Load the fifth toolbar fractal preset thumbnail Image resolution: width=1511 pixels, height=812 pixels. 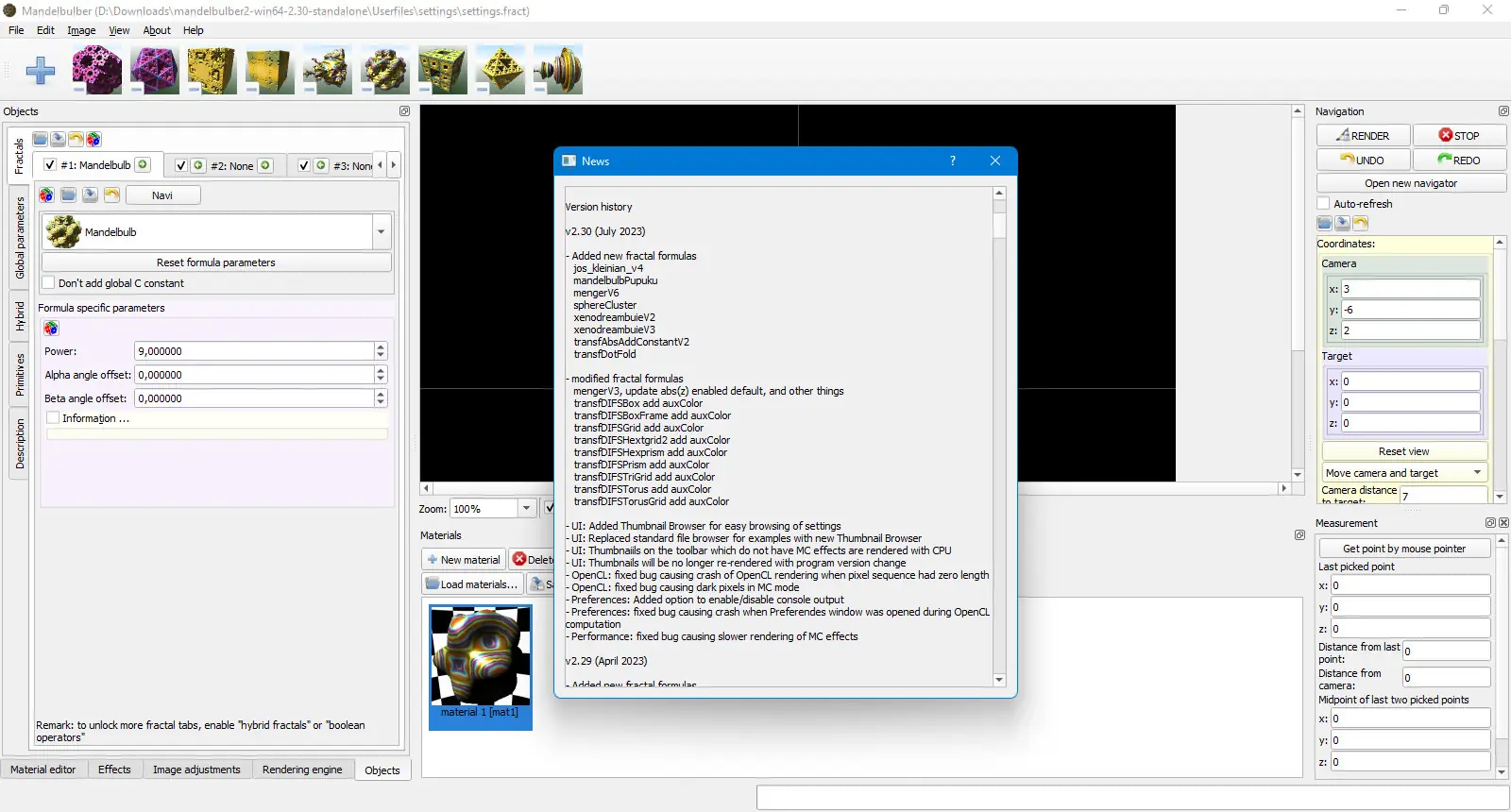click(328, 70)
